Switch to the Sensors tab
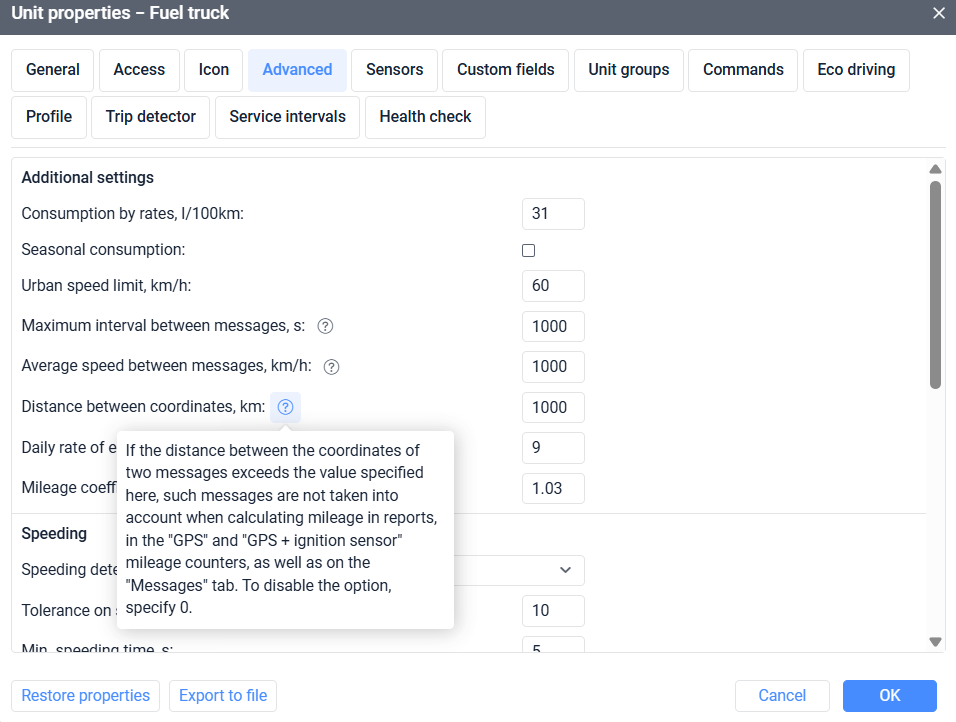 (x=394, y=70)
